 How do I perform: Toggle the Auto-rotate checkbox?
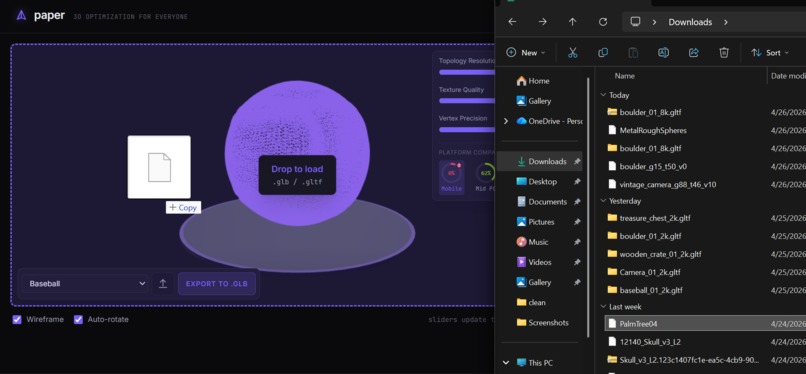pos(78,320)
